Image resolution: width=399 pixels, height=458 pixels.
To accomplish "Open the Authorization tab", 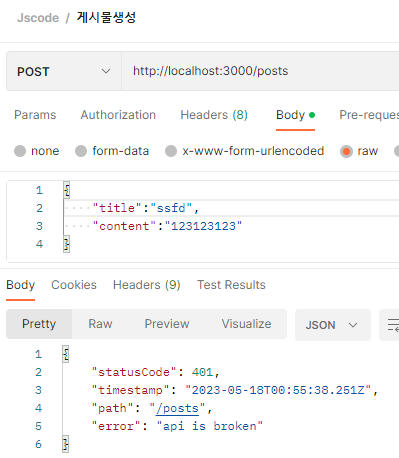I will [118, 115].
